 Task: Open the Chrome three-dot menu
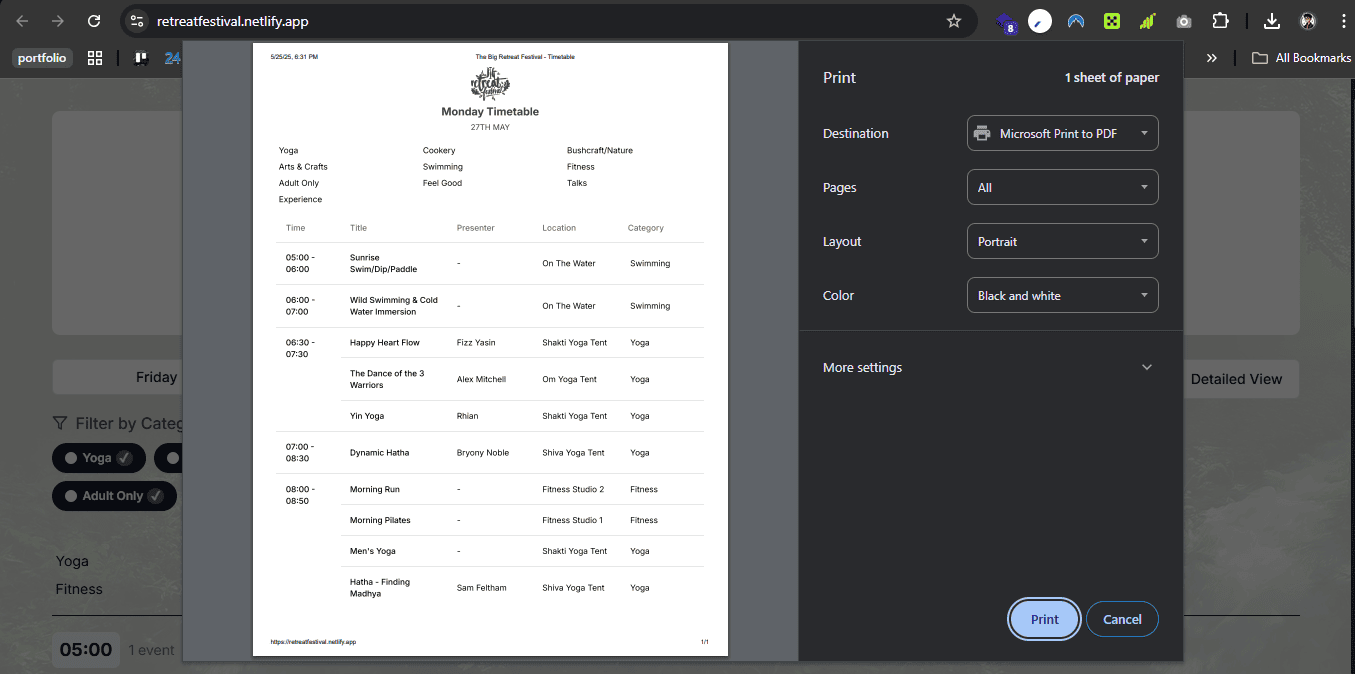point(1342,21)
